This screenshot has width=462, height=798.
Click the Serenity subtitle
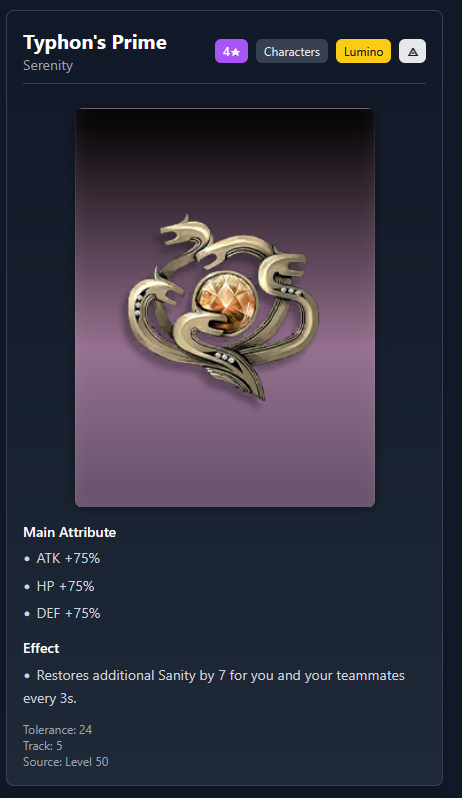(48, 66)
